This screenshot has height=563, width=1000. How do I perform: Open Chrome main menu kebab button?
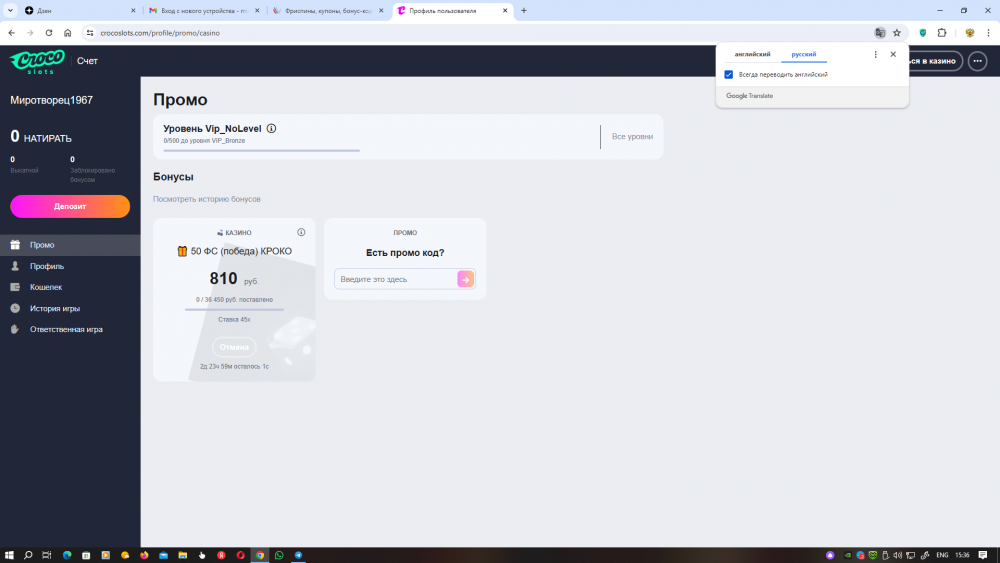(988, 32)
